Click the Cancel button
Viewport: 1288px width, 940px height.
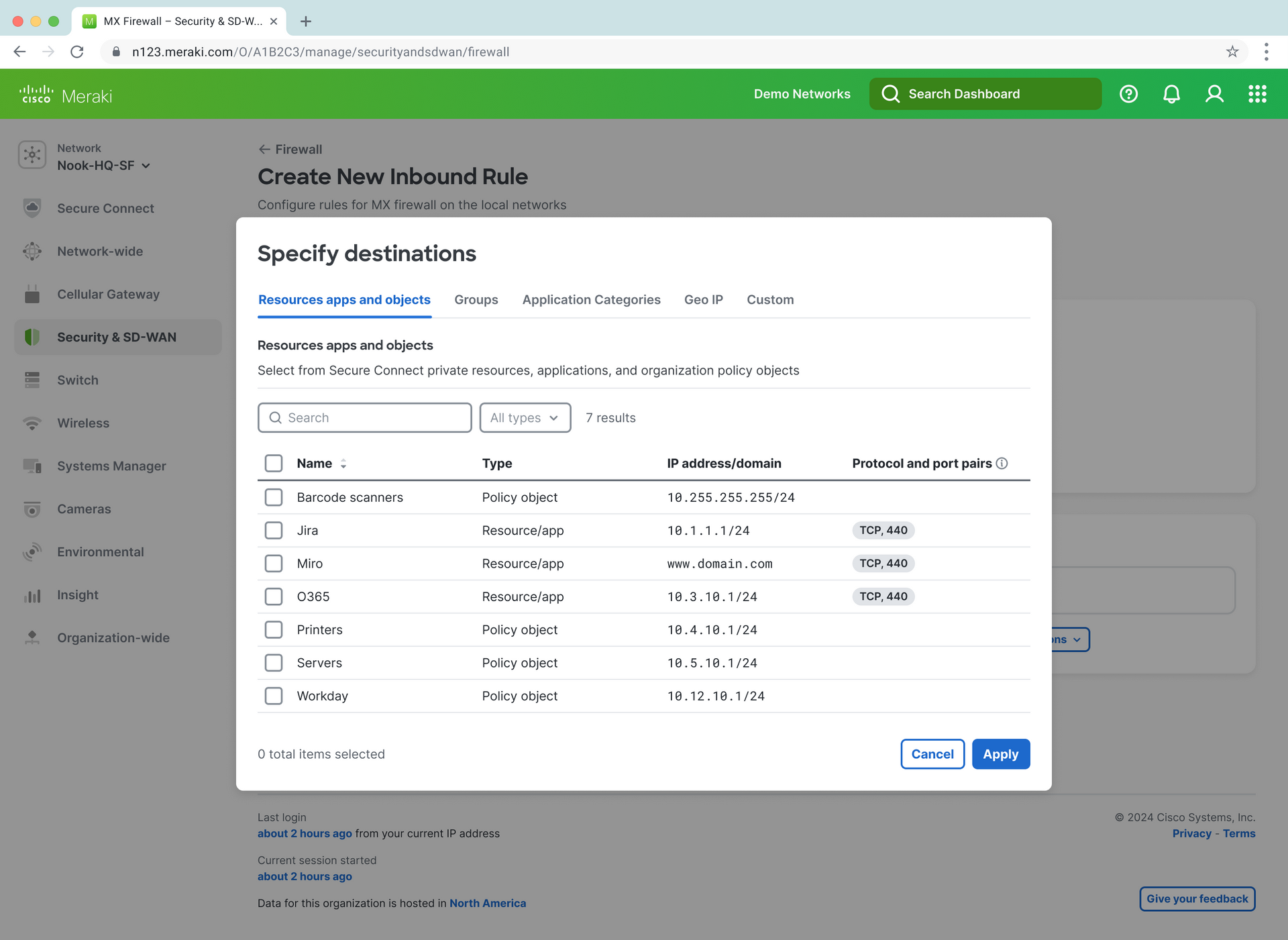pos(932,754)
